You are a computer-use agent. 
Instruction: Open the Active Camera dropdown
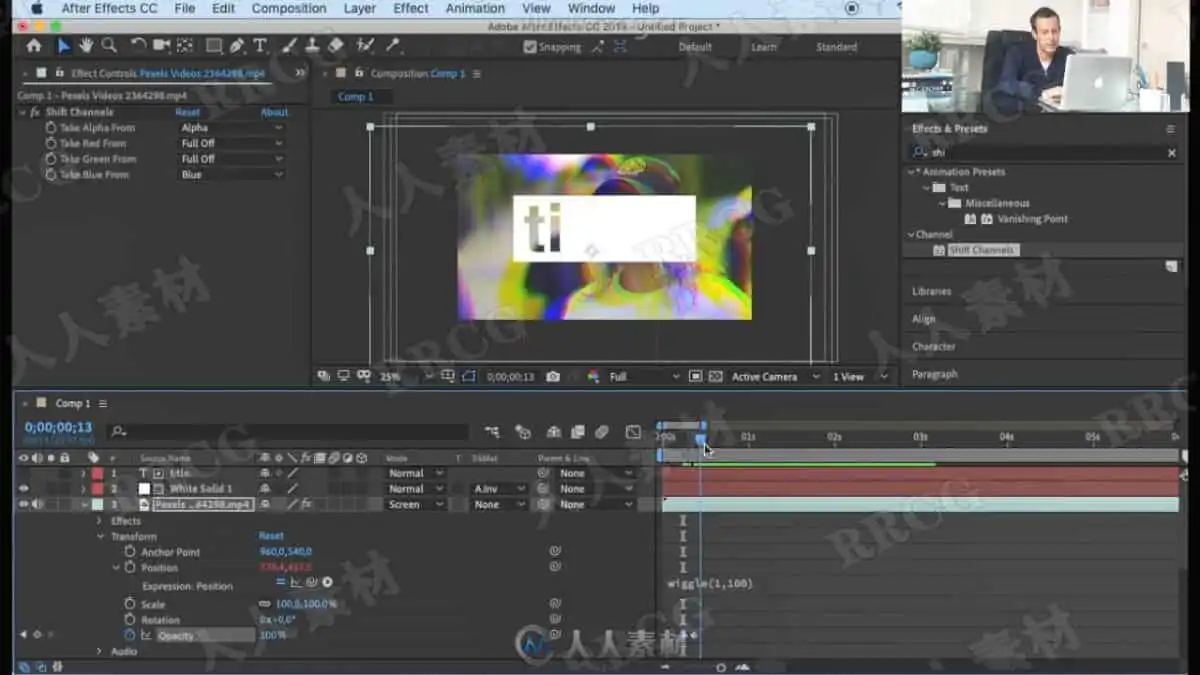coord(775,377)
